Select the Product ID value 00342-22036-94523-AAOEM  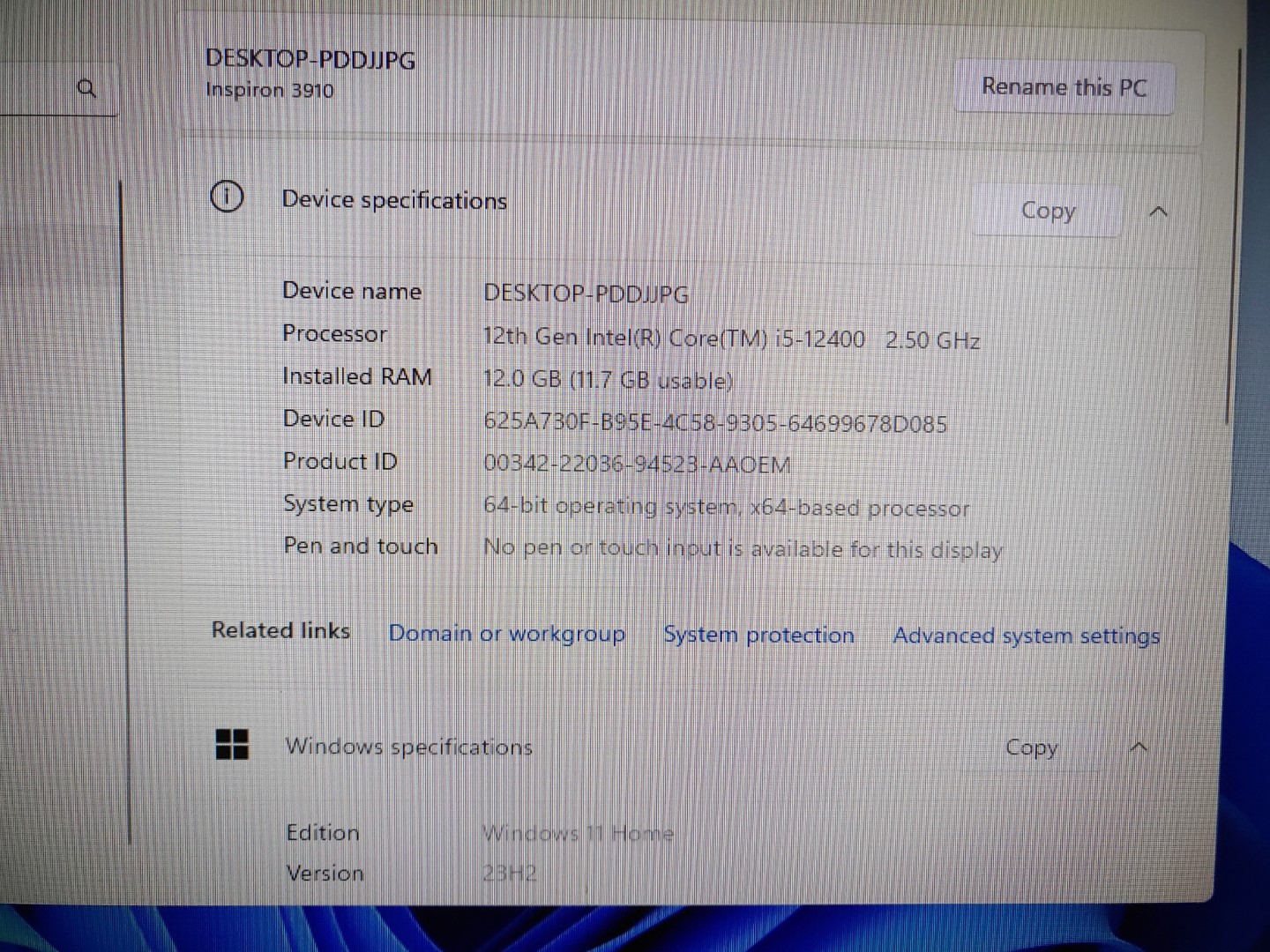tap(637, 465)
